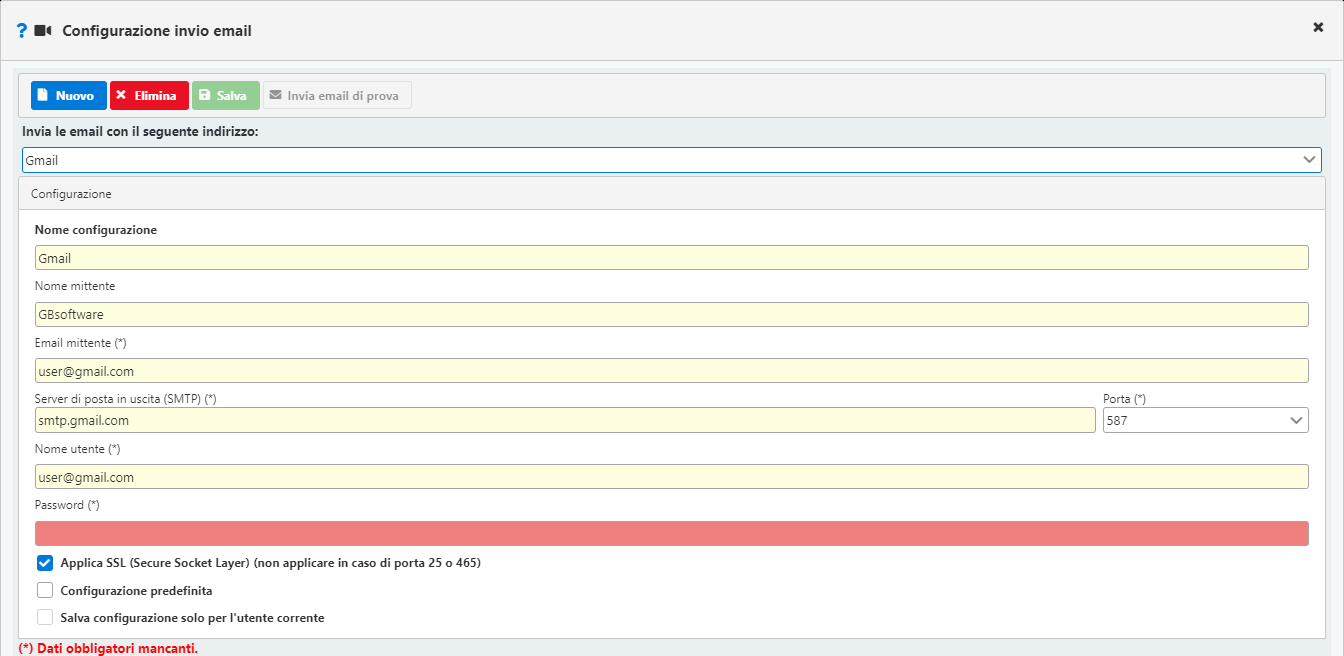Click the 'Dati obbligatori mancanti' warning text
This screenshot has width=1344, height=656.
pos(108,648)
